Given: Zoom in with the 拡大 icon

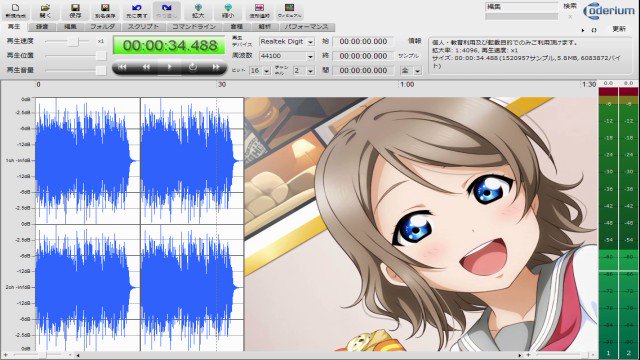Looking at the screenshot, I should pyautogui.click(x=198, y=11).
